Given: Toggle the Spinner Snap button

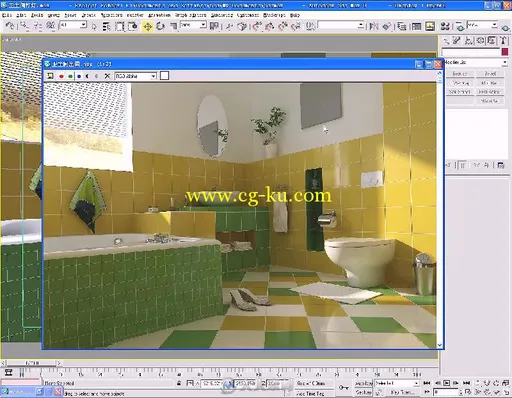Looking at the screenshot, I should 296,26.
